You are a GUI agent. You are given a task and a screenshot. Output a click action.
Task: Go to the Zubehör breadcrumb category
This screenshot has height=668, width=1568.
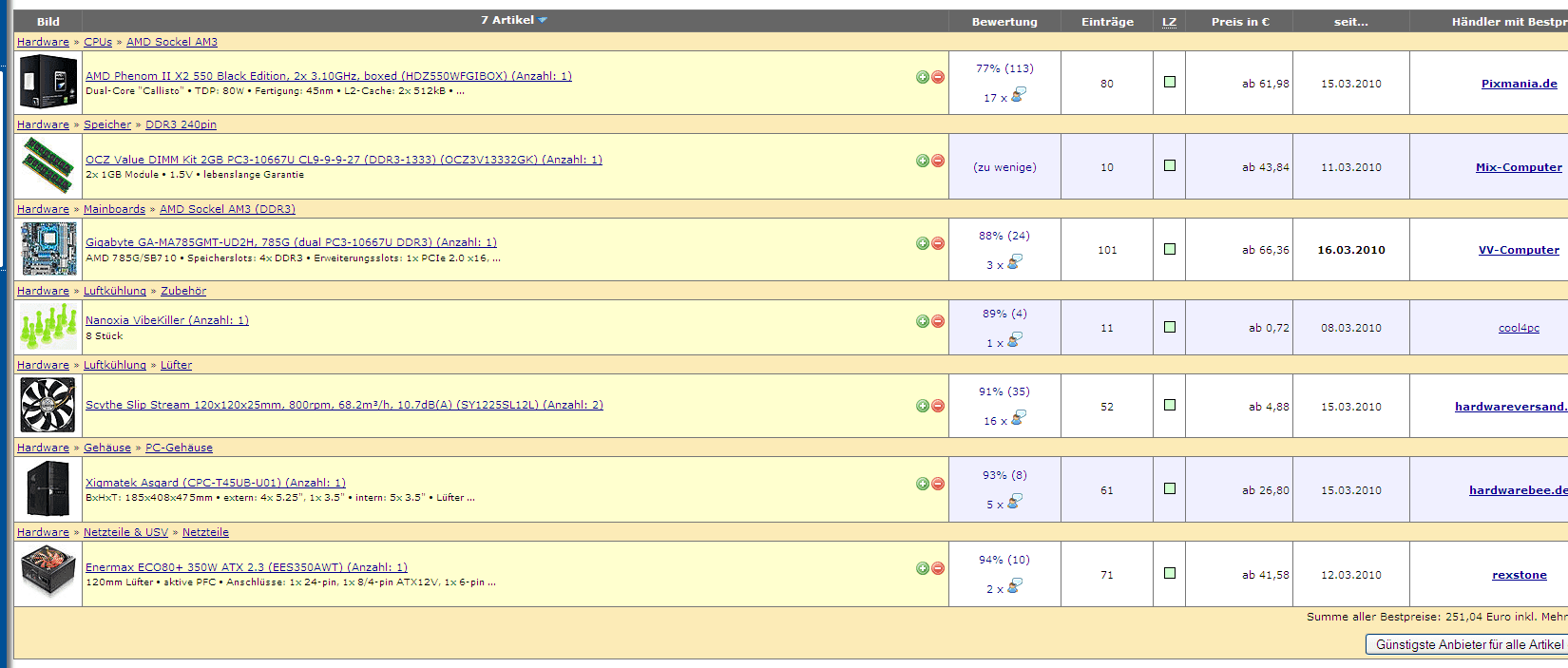click(x=183, y=291)
